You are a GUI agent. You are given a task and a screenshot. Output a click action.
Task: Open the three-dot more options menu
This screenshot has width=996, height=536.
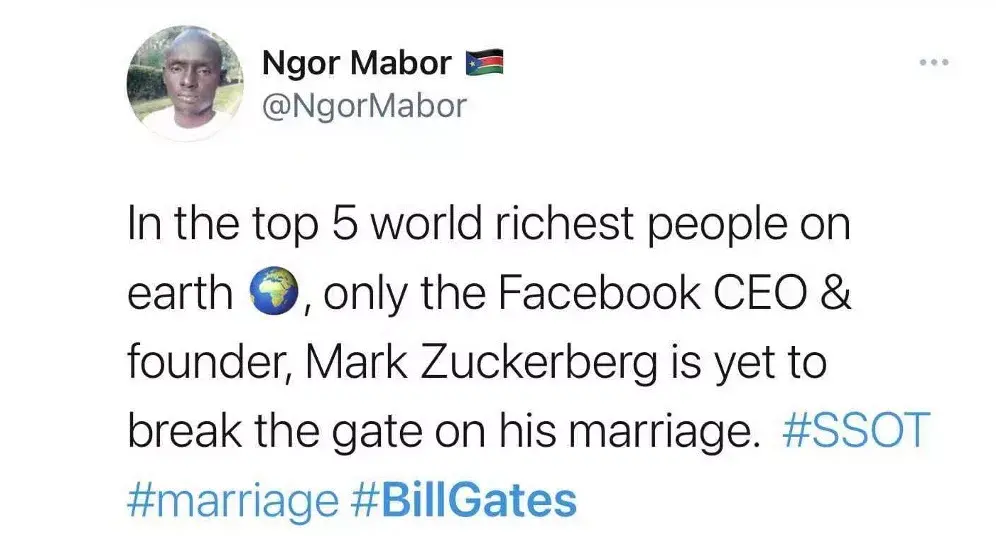(x=934, y=62)
